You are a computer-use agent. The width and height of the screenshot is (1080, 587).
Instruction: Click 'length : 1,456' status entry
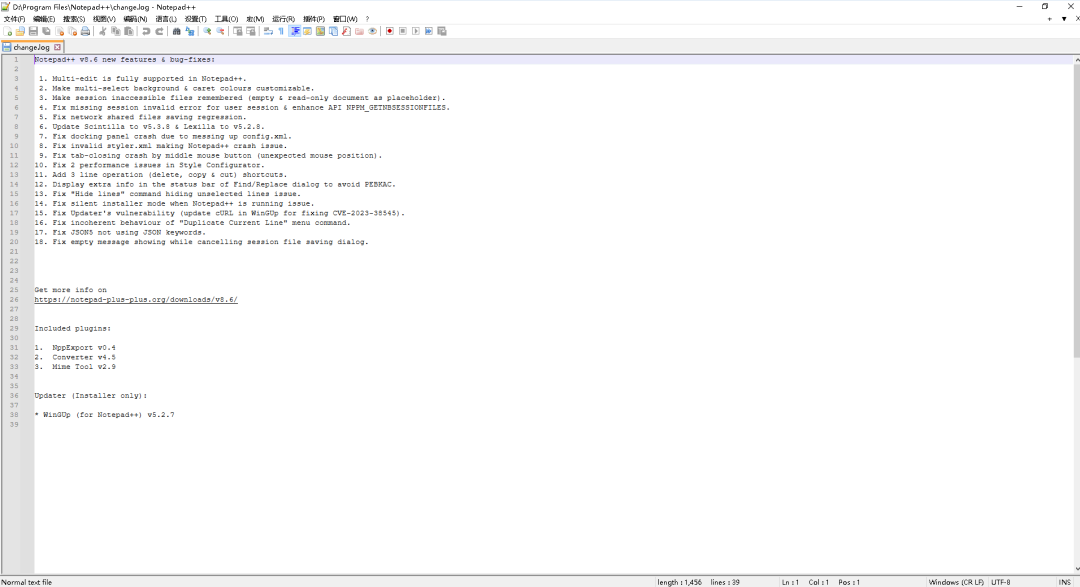[679, 582]
